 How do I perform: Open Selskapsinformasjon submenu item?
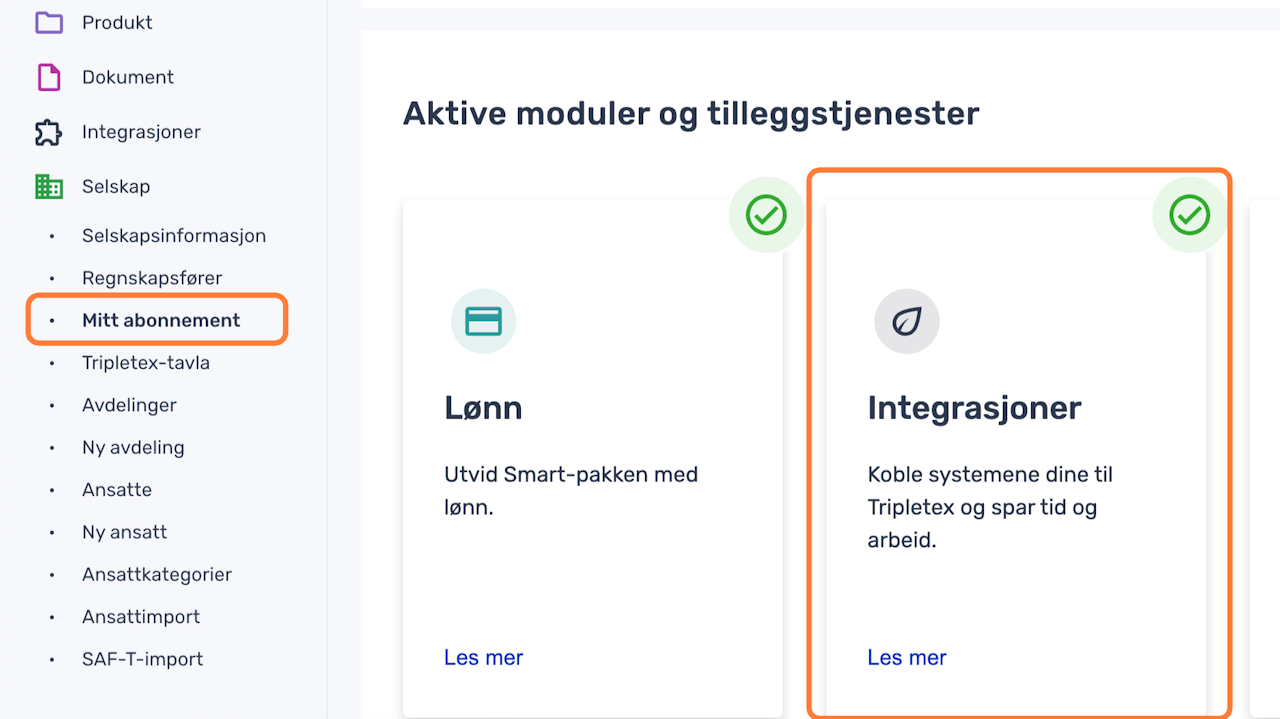click(174, 236)
